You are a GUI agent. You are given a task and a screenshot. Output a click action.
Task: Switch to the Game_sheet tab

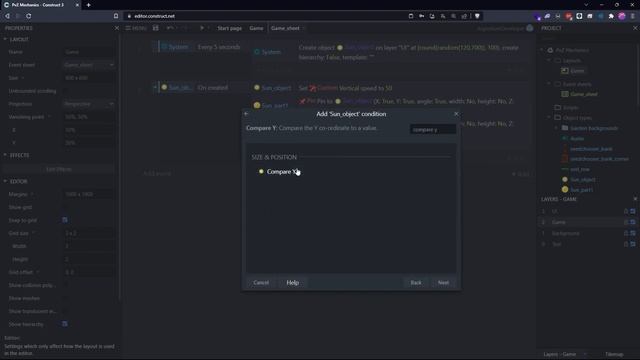tap(285, 28)
